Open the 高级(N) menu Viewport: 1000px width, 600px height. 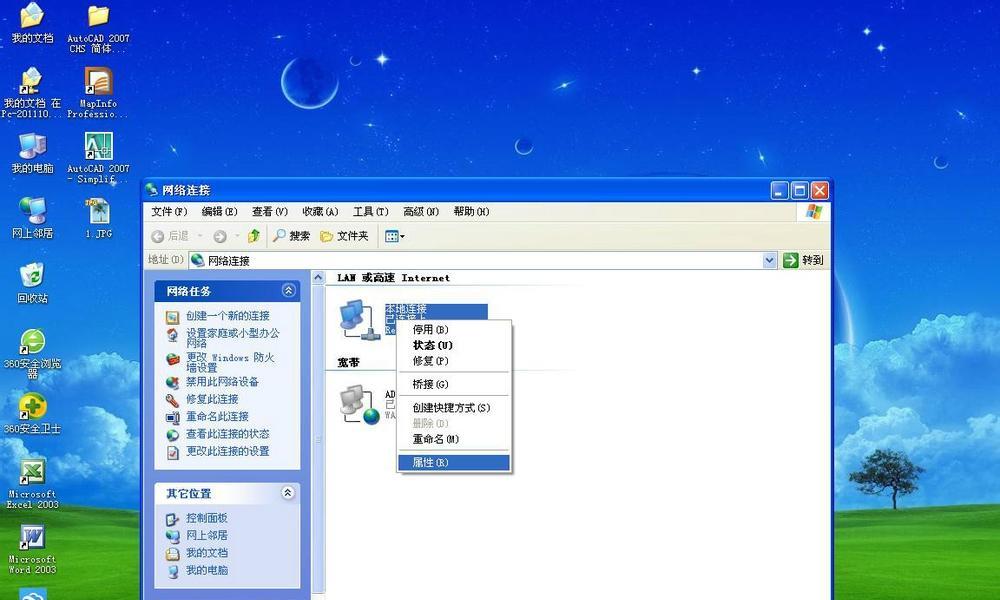(421, 212)
